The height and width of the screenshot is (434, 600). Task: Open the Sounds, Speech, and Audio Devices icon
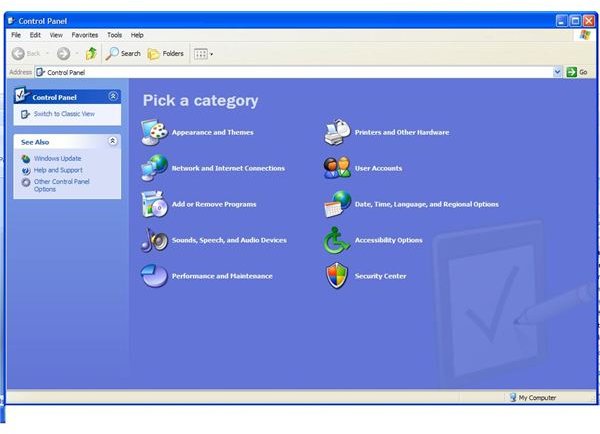[x=154, y=240]
